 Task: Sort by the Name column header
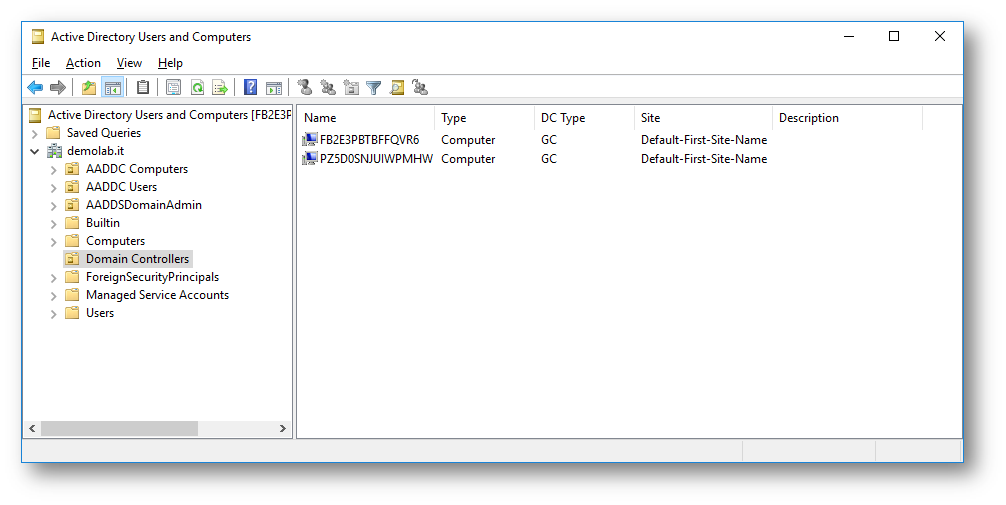coord(367,118)
